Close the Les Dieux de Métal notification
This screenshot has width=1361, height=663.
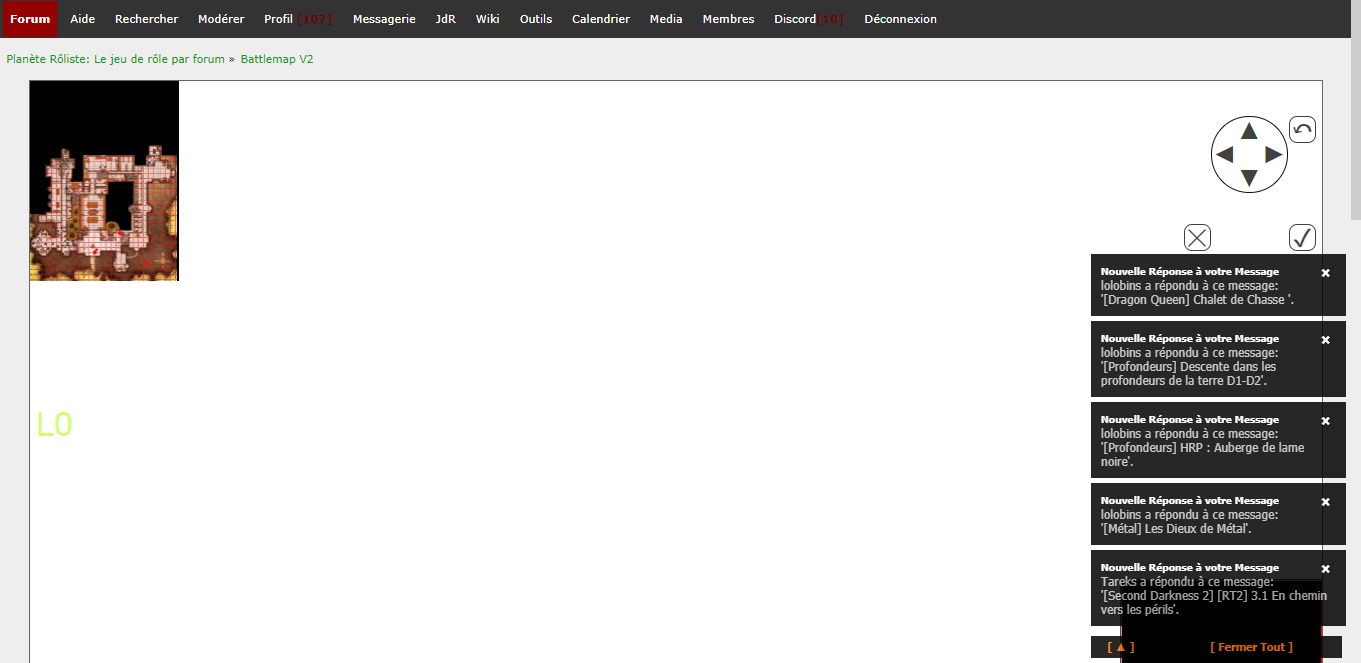pyautogui.click(x=1325, y=502)
